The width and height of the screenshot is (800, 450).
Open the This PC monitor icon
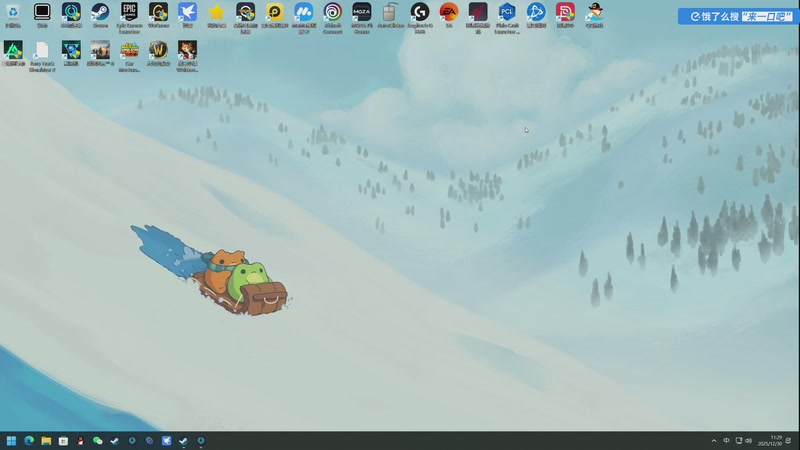(x=42, y=14)
